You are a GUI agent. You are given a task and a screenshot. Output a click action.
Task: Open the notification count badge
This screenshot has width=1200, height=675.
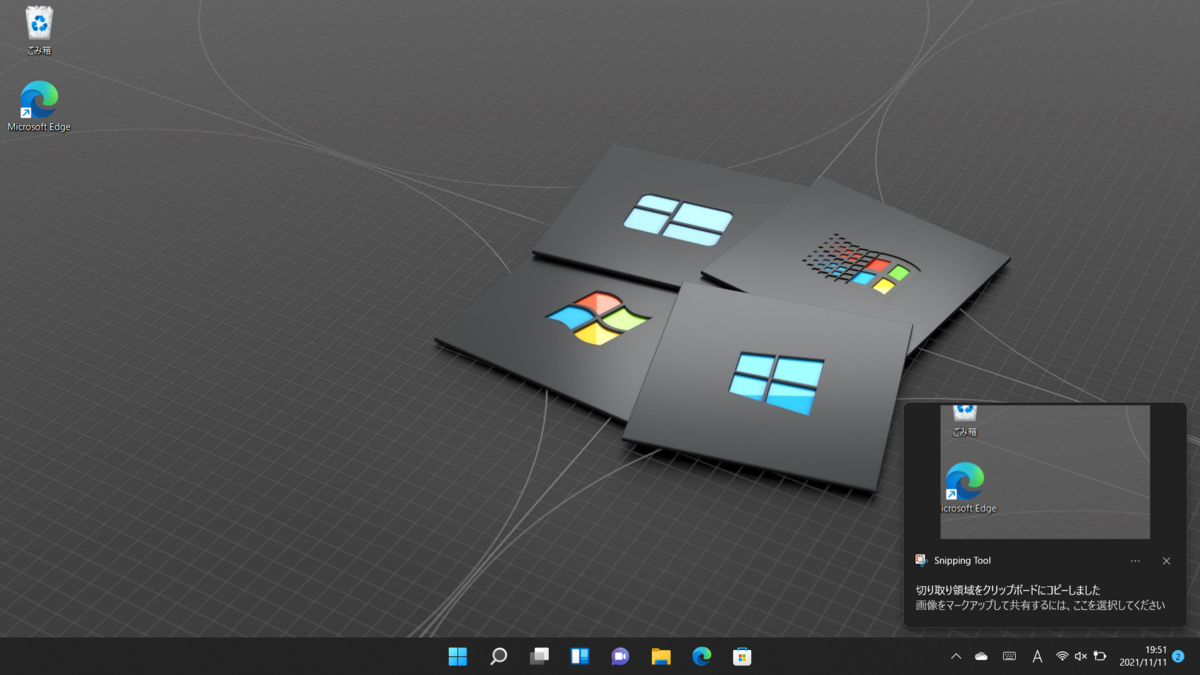(1178, 656)
